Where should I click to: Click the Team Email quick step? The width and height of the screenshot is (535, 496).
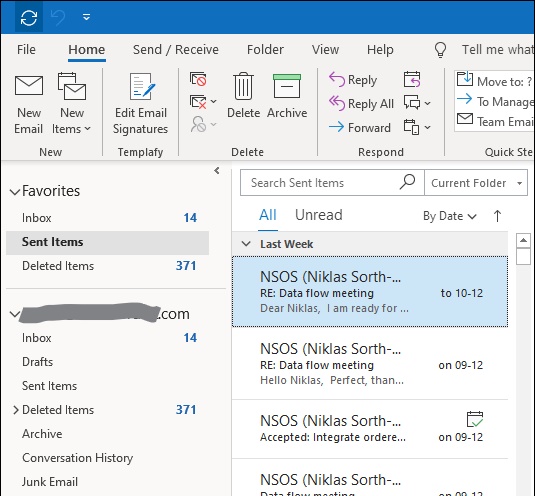(x=495, y=121)
